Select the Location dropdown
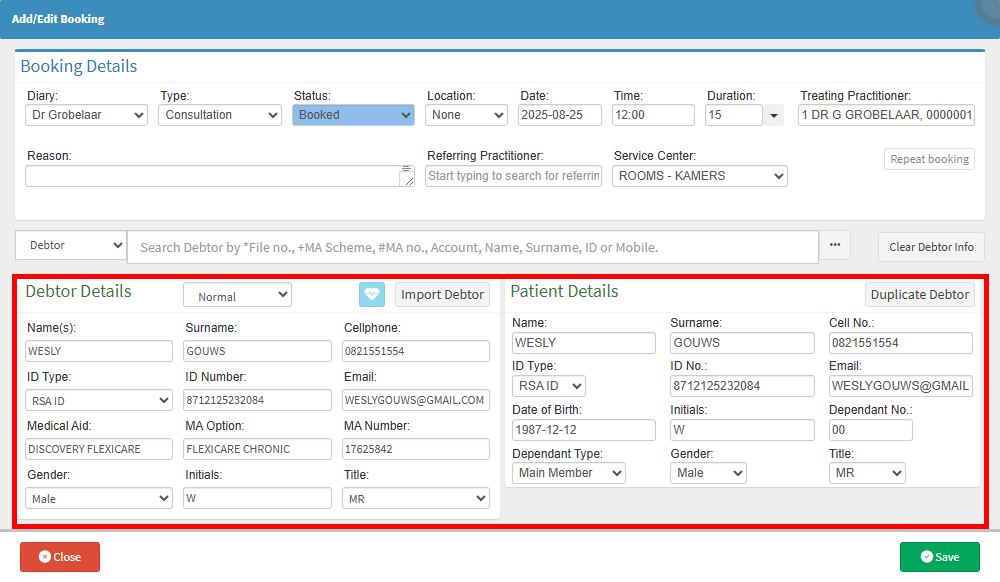 [467, 115]
